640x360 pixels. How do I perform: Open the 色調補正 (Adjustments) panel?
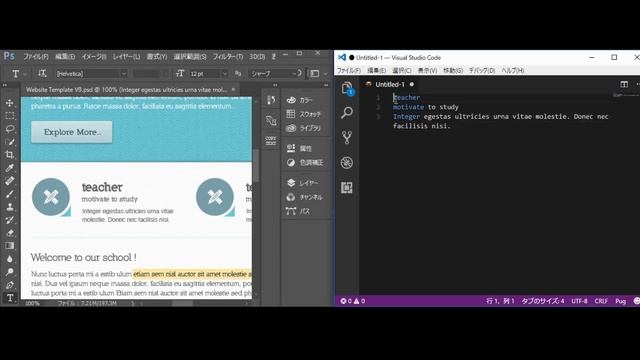(305, 162)
